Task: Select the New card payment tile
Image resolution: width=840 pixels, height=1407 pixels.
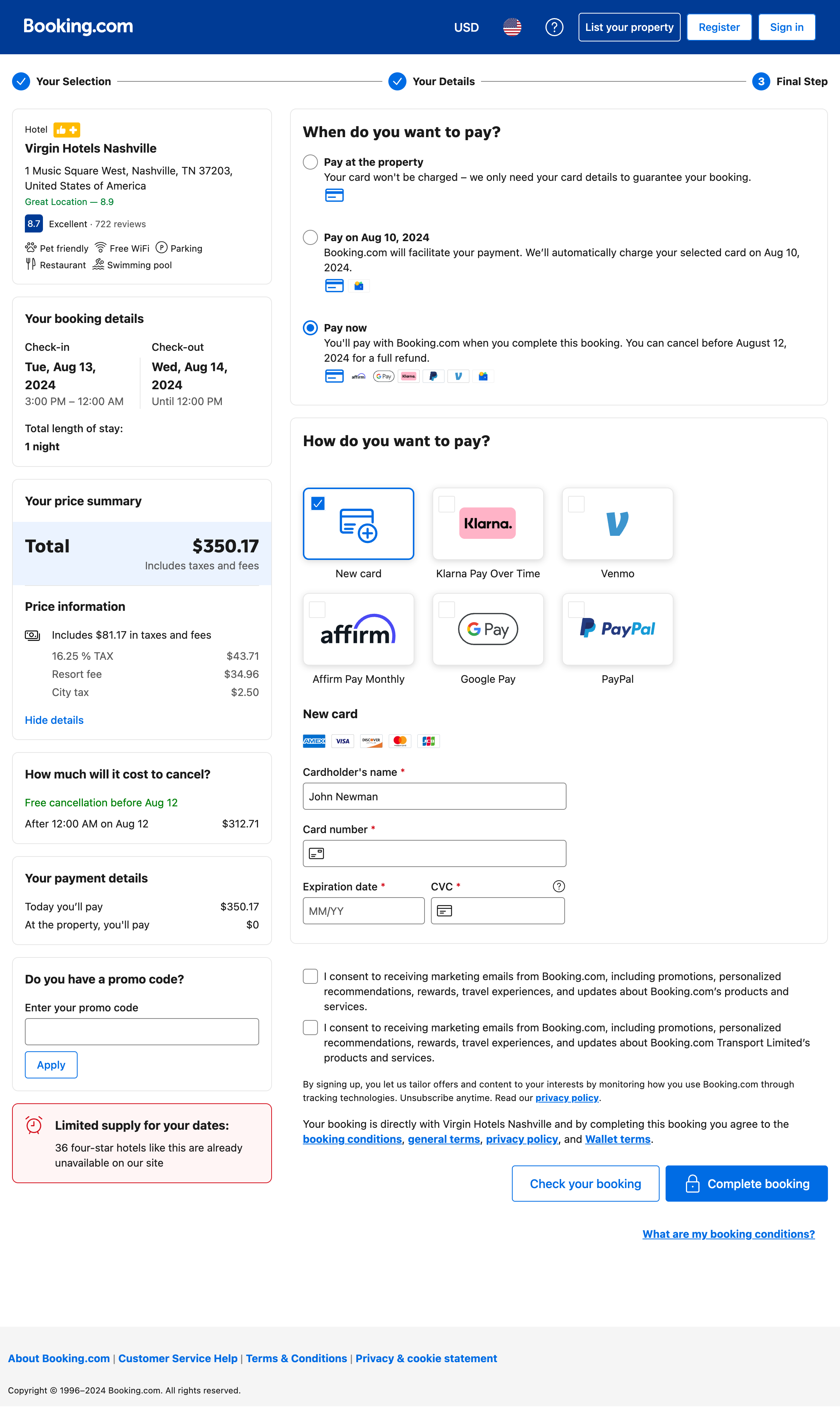Action: (x=358, y=523)
